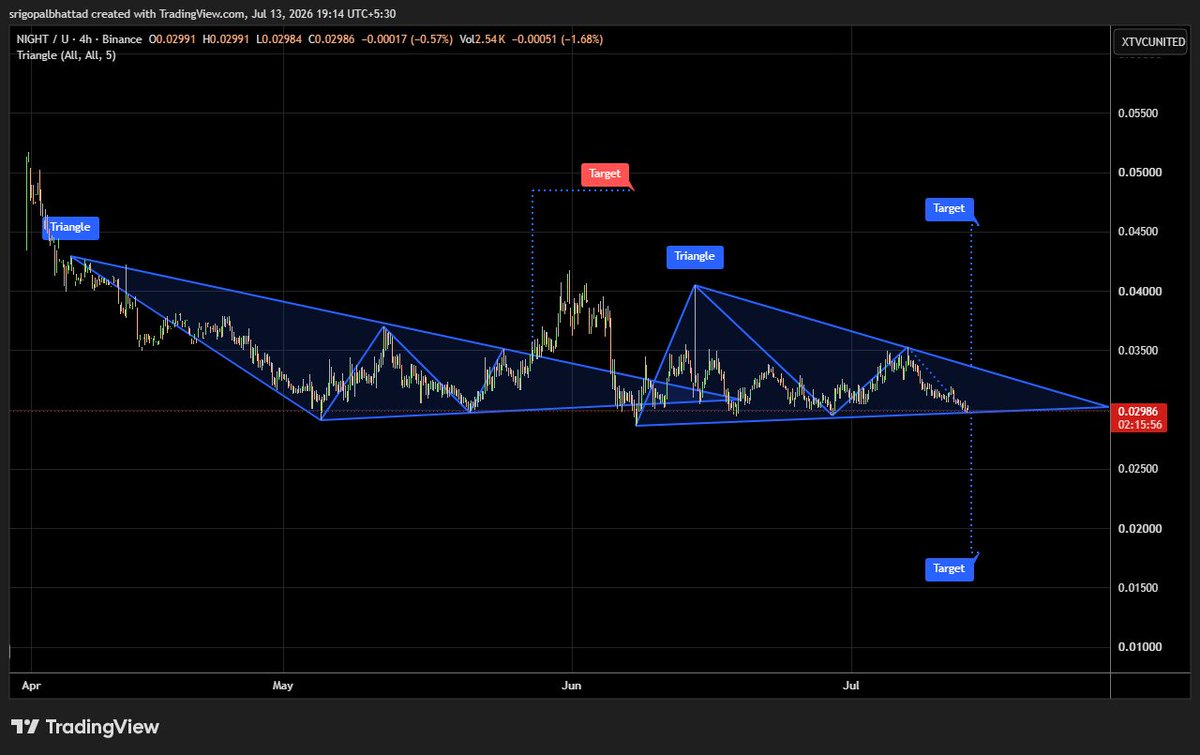The image size is (1200, 755).
Task: Click the Jun label on time axis
Action: (571, 686)
